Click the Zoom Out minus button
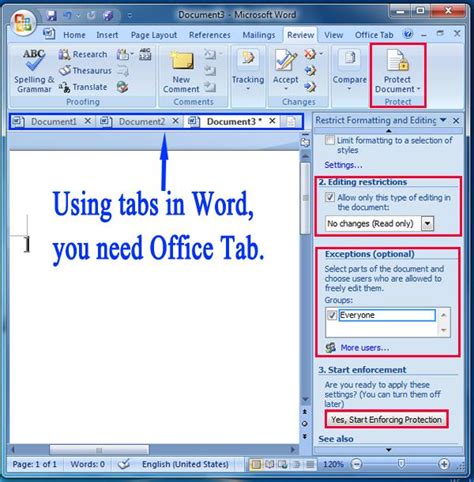The width and height of the screenshot is (474, 482). 356,464
